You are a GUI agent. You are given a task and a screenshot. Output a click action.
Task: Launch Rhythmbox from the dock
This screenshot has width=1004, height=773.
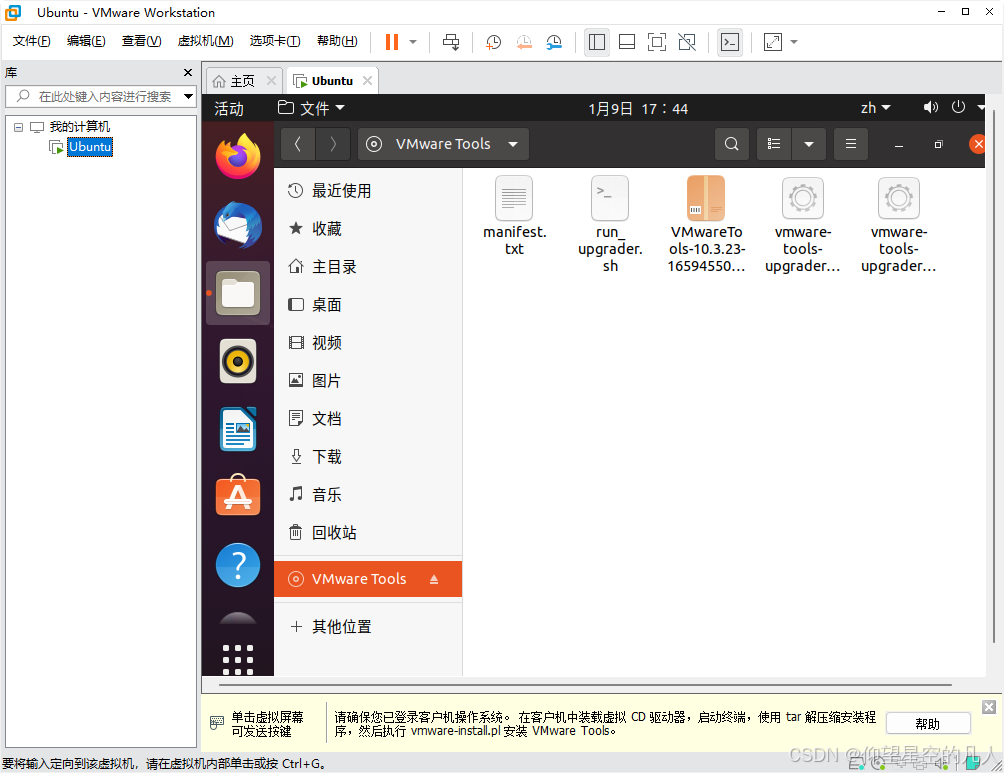click(x=238, y=362)
